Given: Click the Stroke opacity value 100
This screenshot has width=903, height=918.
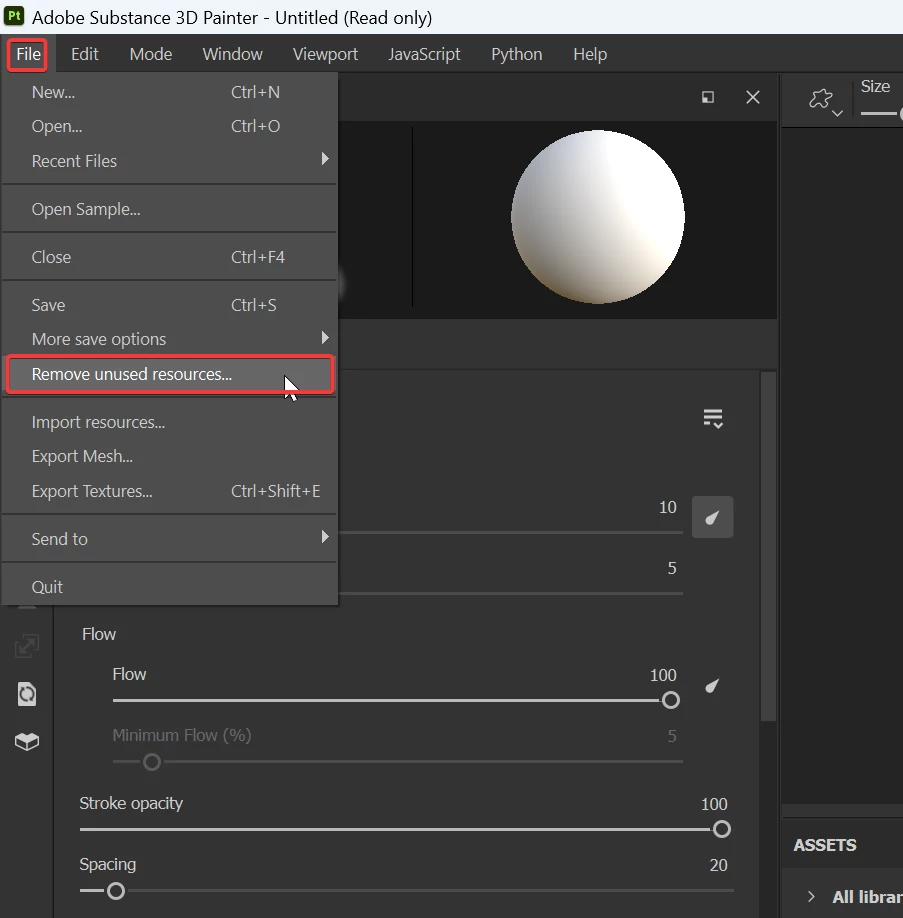Looking at the screenshot, I should pos(714,804).
